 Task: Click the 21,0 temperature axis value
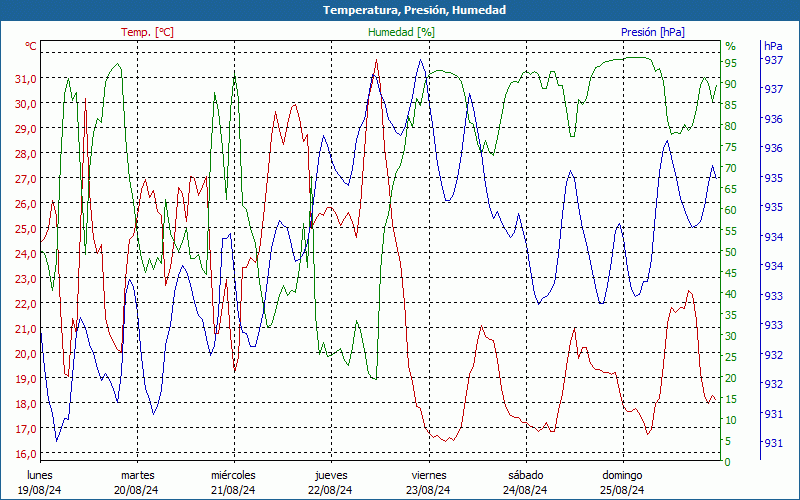tap(26, 329)
